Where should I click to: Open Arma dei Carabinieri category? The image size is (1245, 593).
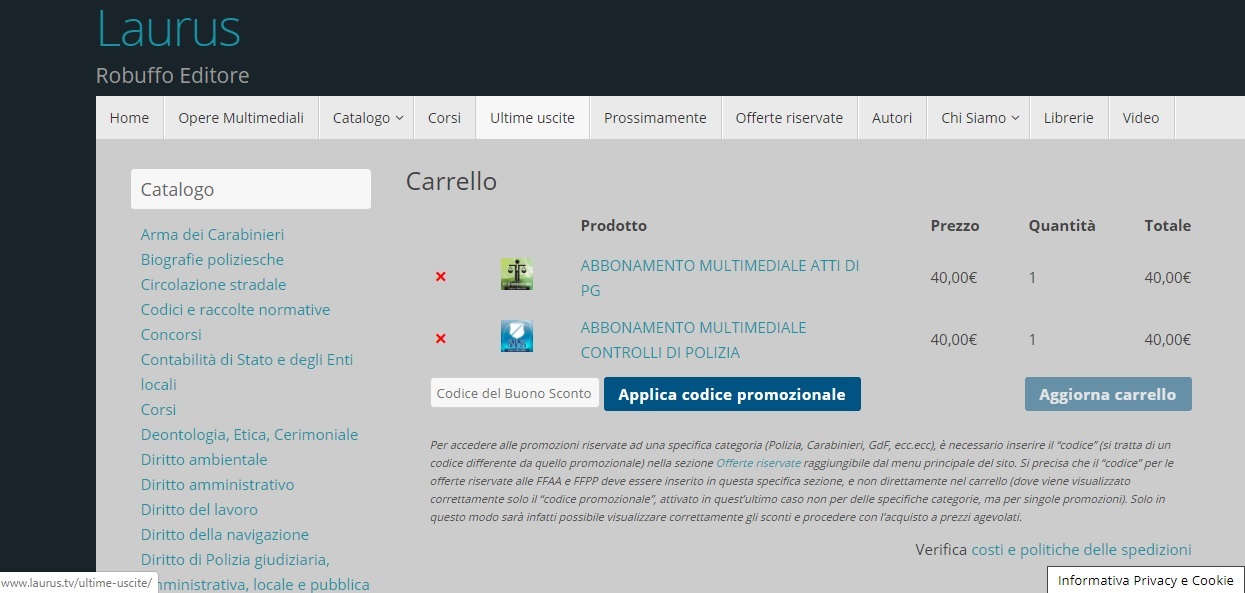pyautogui.click(x=213, y=234)
